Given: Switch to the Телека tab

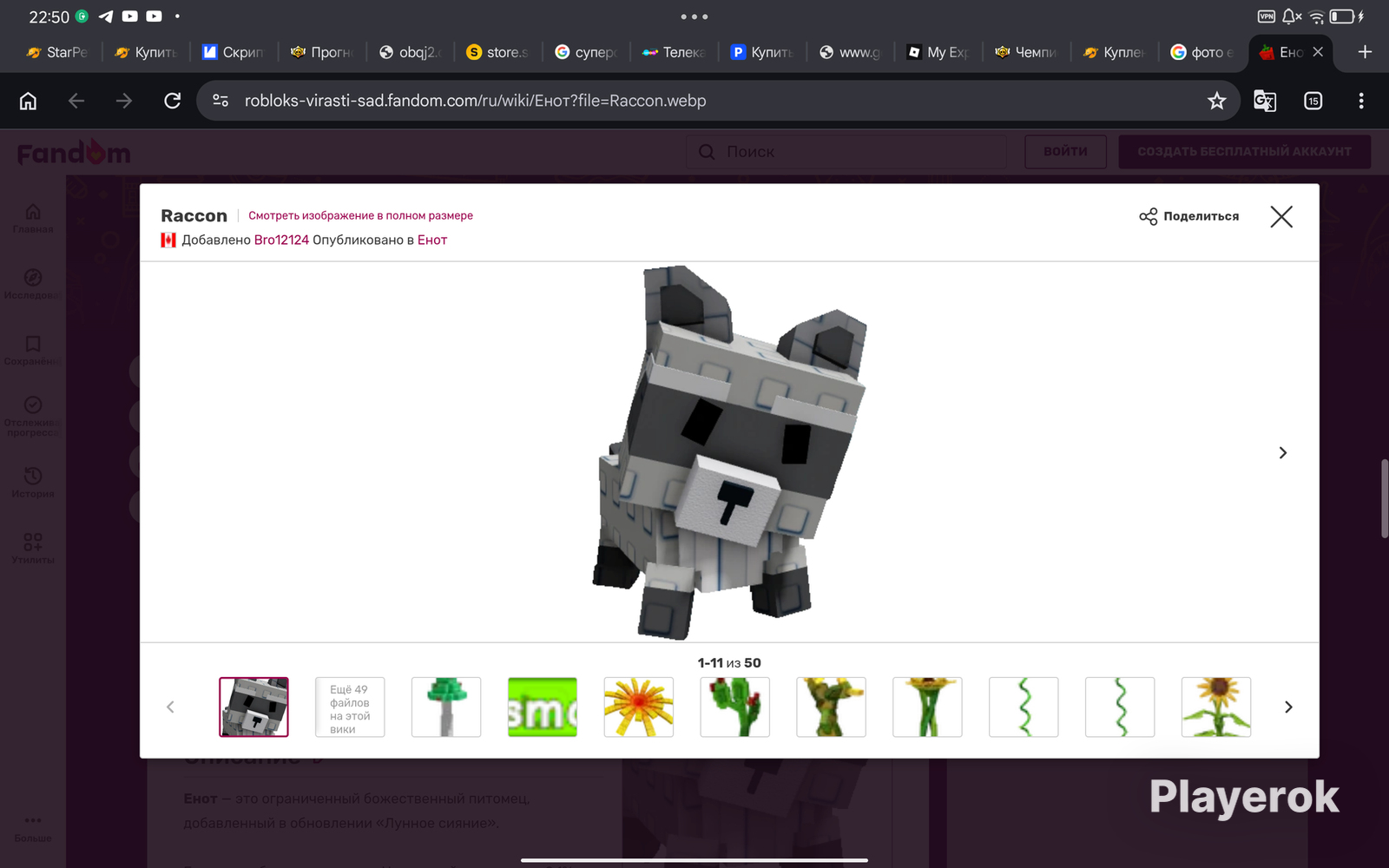Looking at the screenshot, I should pyautogui.click(x=674, y=52).
